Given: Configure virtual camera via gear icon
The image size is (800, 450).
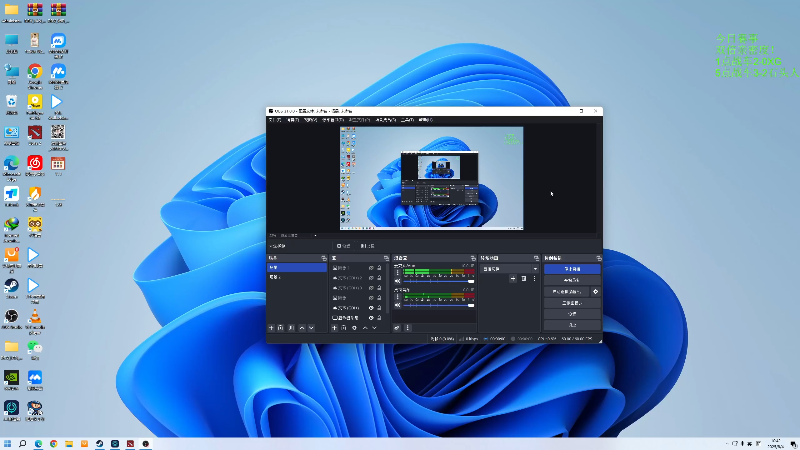Looking at the screenshot, I should click(x=595, y=291).
